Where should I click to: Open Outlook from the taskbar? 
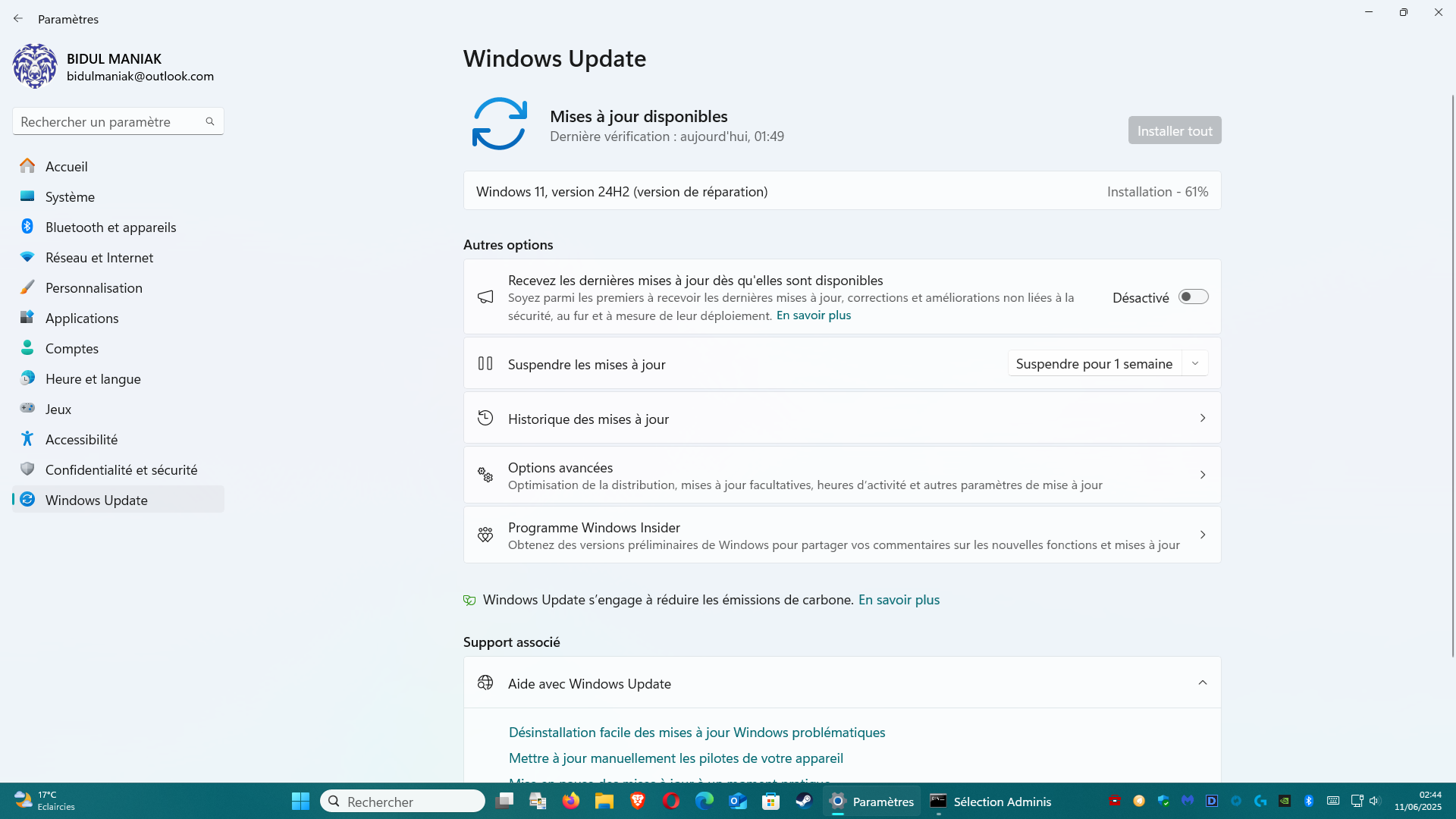(738, 801)
